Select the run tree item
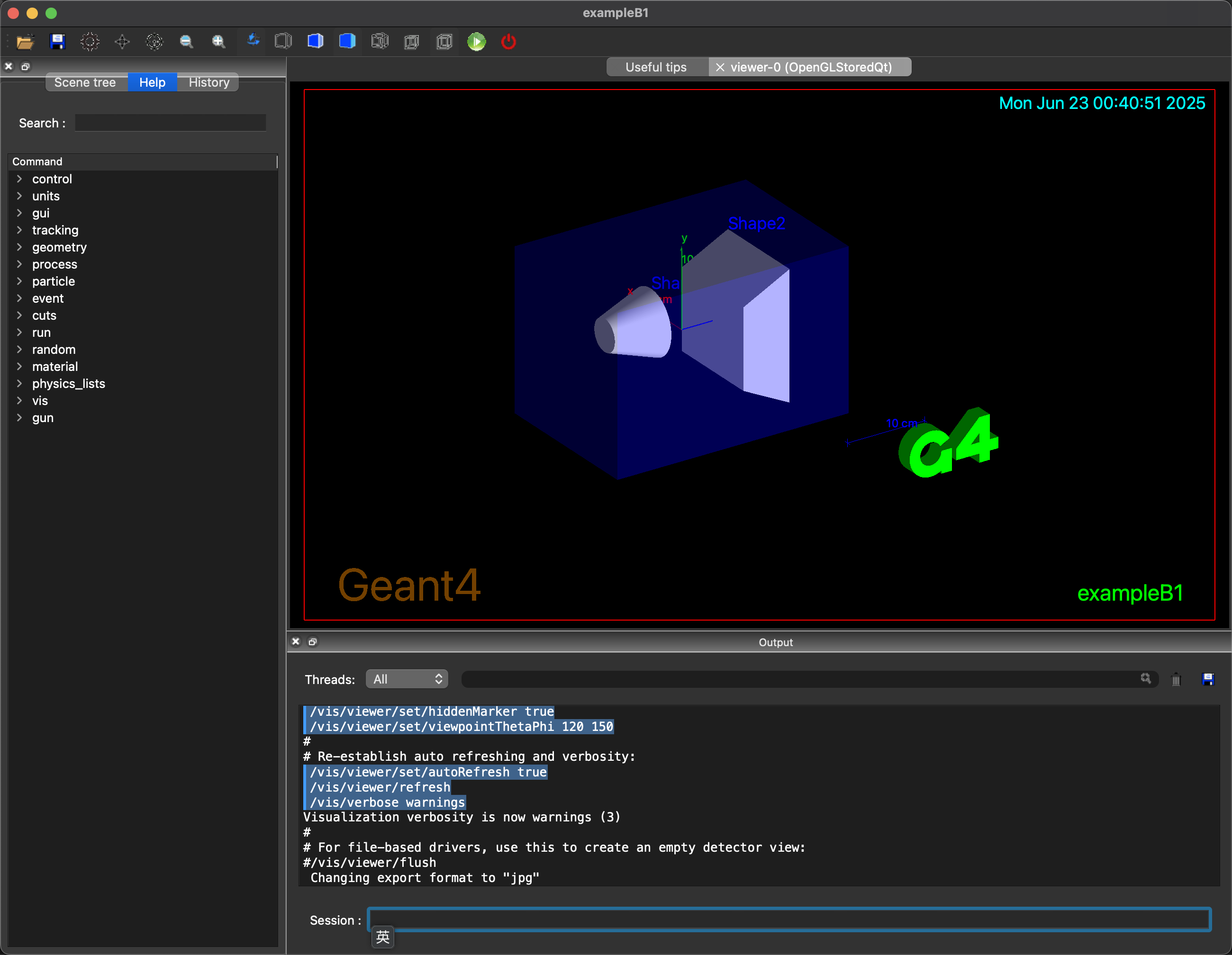The image size is (1232, 955). click(x=41, y=332)
